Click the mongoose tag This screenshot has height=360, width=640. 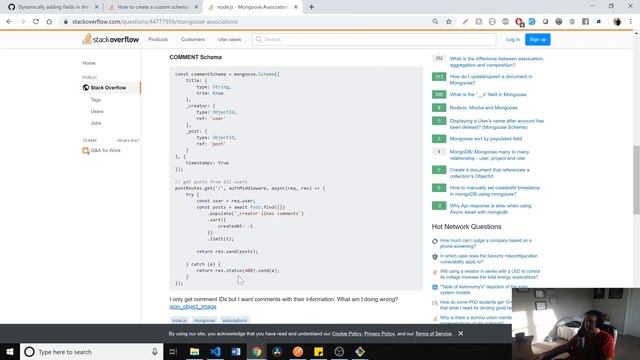pyautogui.click(x=204, y=320)
